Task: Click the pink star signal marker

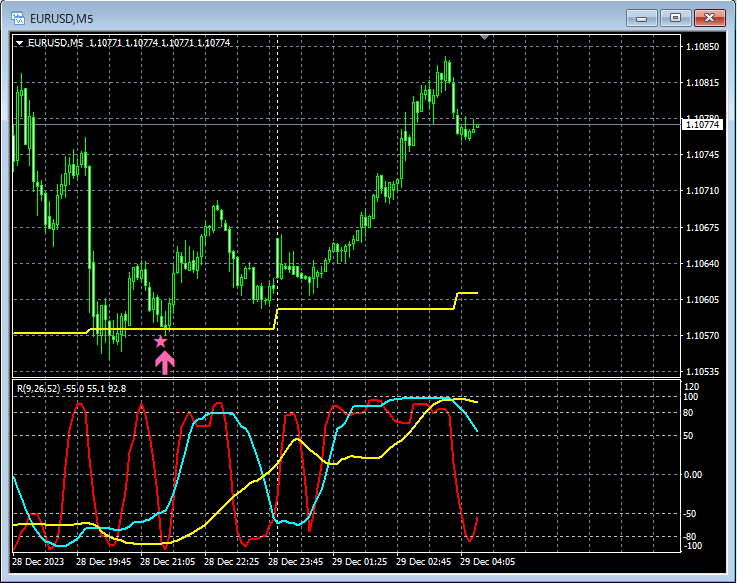Action: (160, 341)
